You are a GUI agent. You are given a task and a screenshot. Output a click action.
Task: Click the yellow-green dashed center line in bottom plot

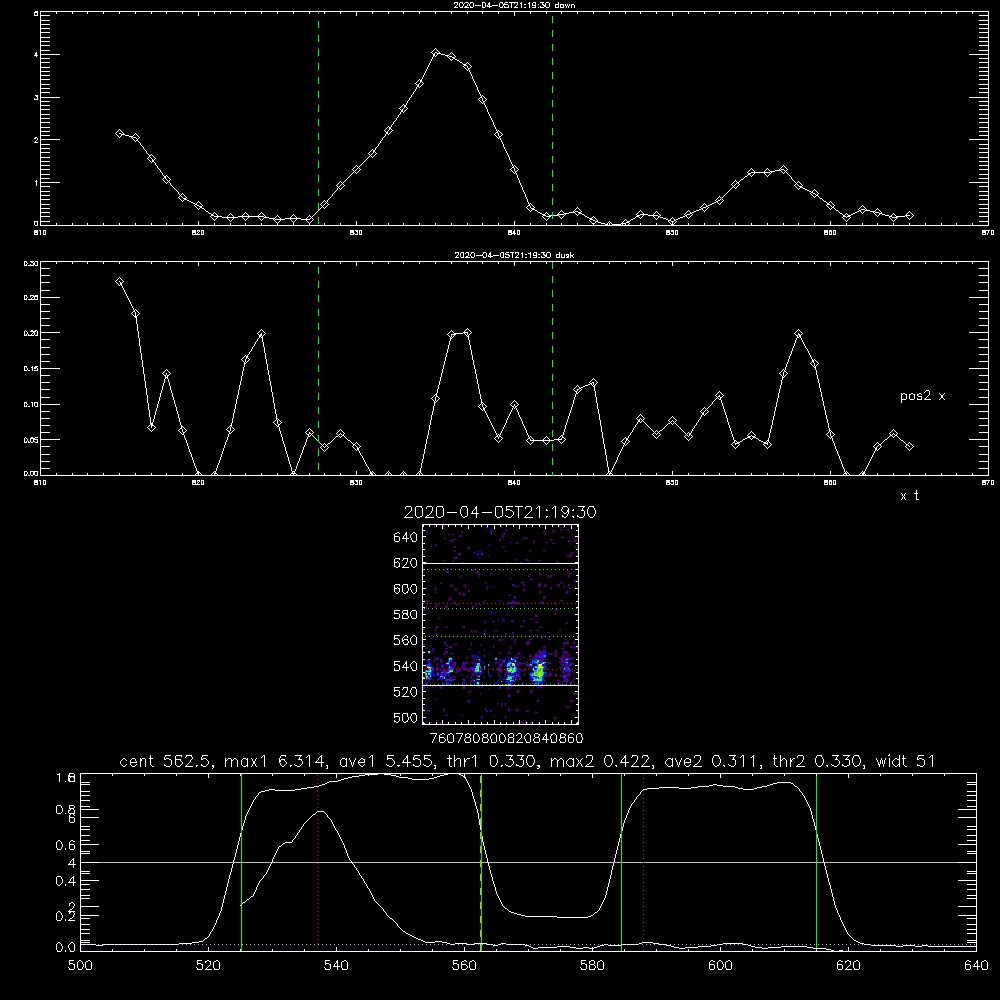click(481, 861)
